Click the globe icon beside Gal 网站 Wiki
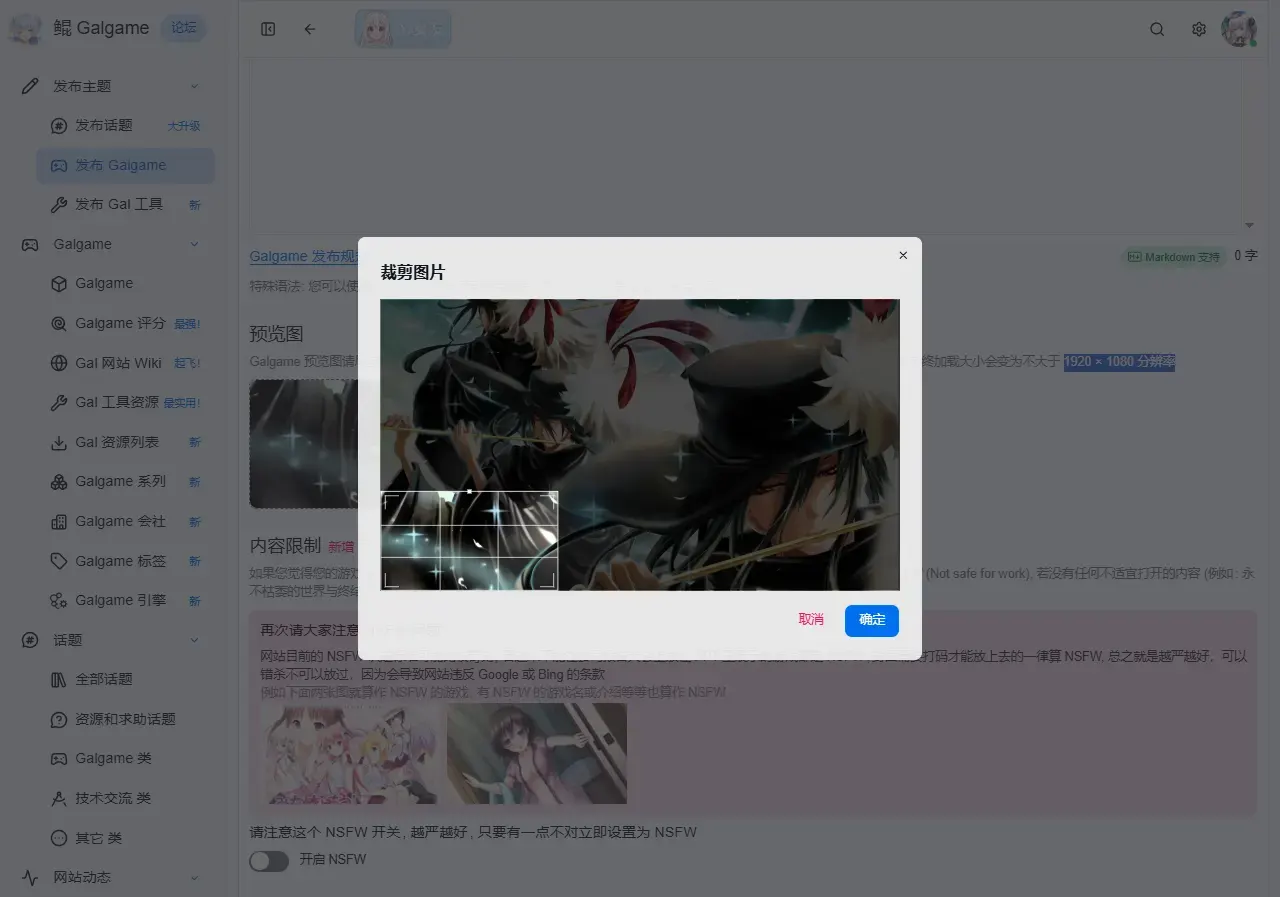The image size is (1280, 897). tap(59, 363)
